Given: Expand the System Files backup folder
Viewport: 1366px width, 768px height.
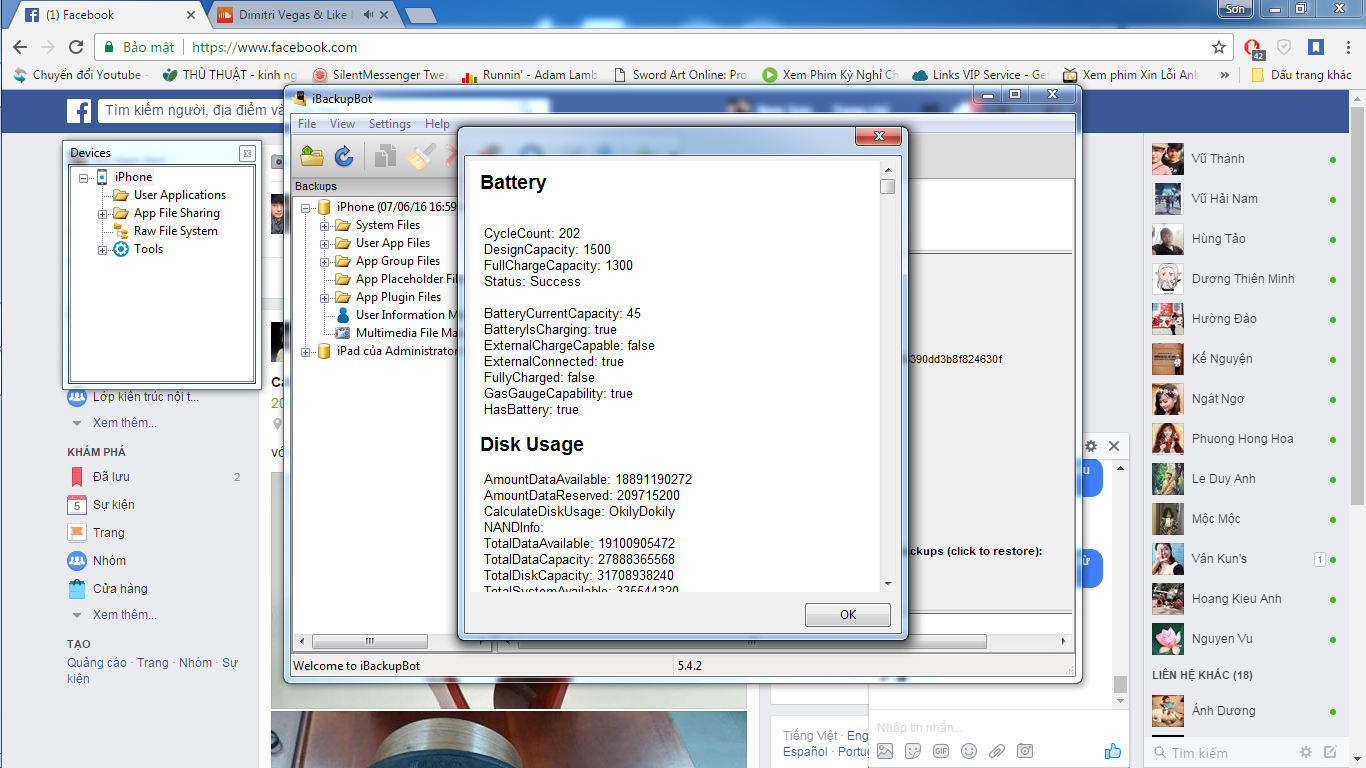Looking at the screenshot, I should tap(325, 226).
